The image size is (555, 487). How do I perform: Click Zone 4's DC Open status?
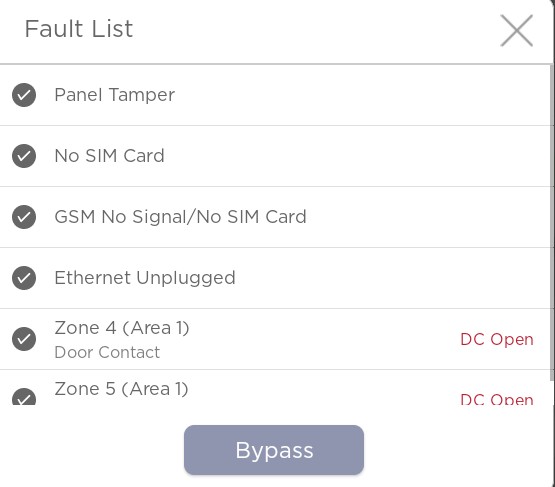[x=497, y=339]
